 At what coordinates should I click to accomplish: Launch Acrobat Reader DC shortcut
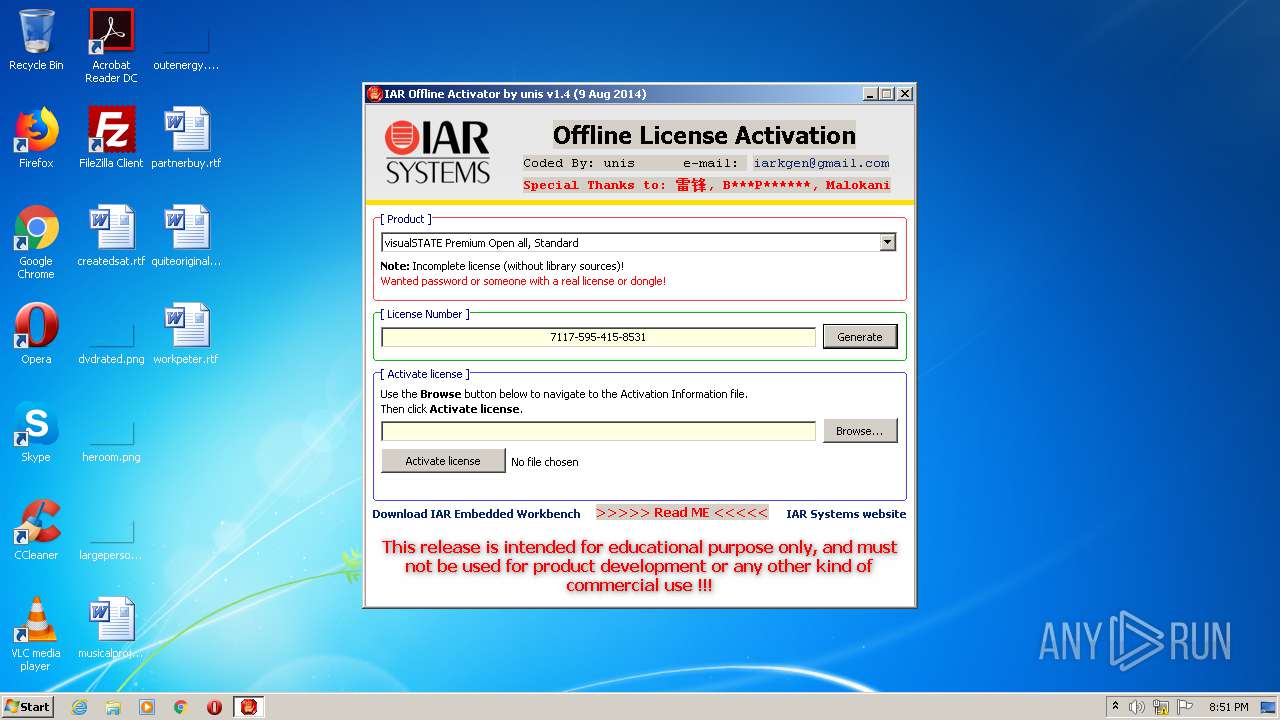pyautogui.click(x=111, y=45)
